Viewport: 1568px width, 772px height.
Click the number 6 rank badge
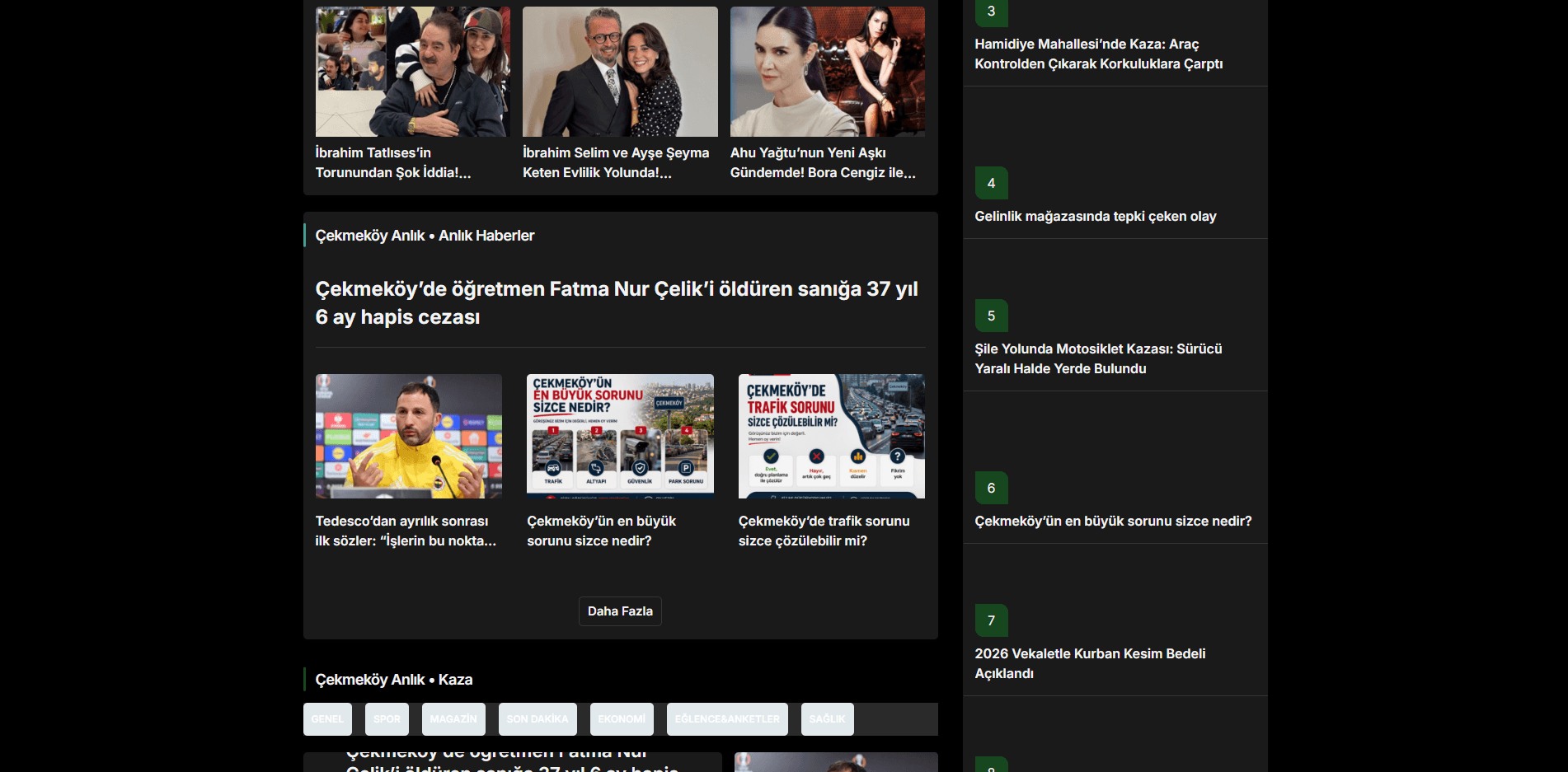(992, 488)
